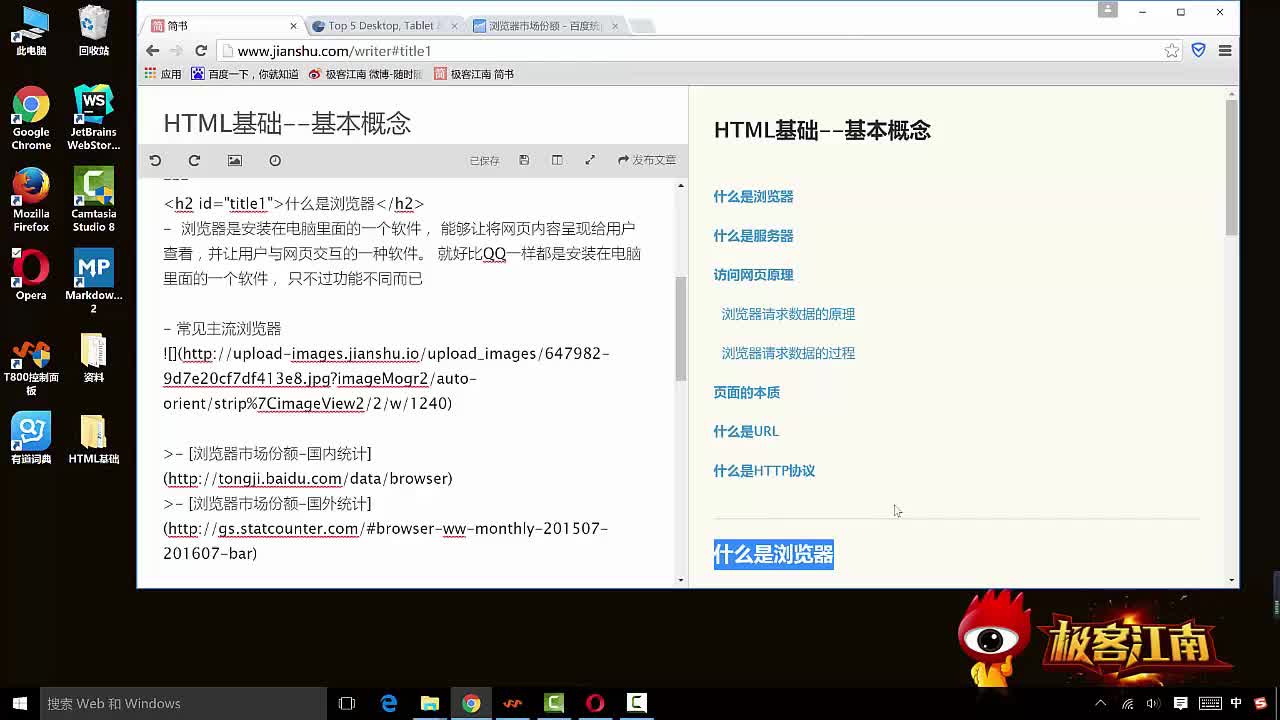This screenshot has width=1280, height=720.
Task: Open revision history clock icon
Action: 275,160
